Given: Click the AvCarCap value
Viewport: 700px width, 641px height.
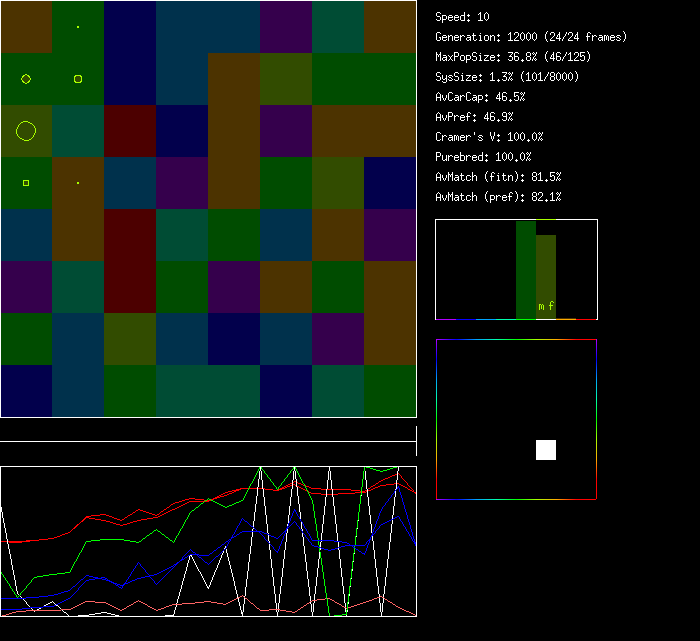Looking at the screenshot, I should (480, 97).
